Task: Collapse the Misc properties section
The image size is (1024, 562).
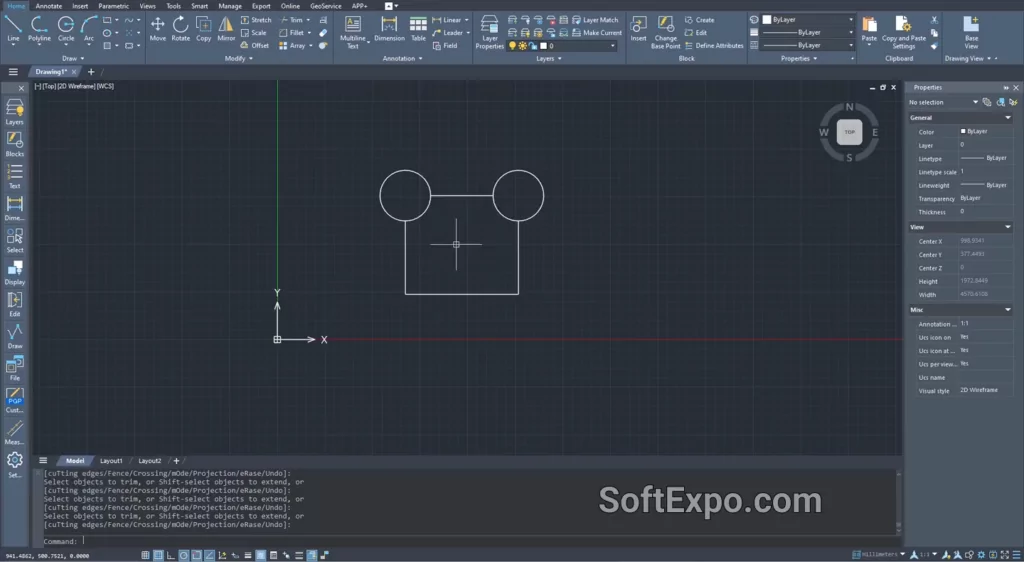Action: pos(1008,309)
